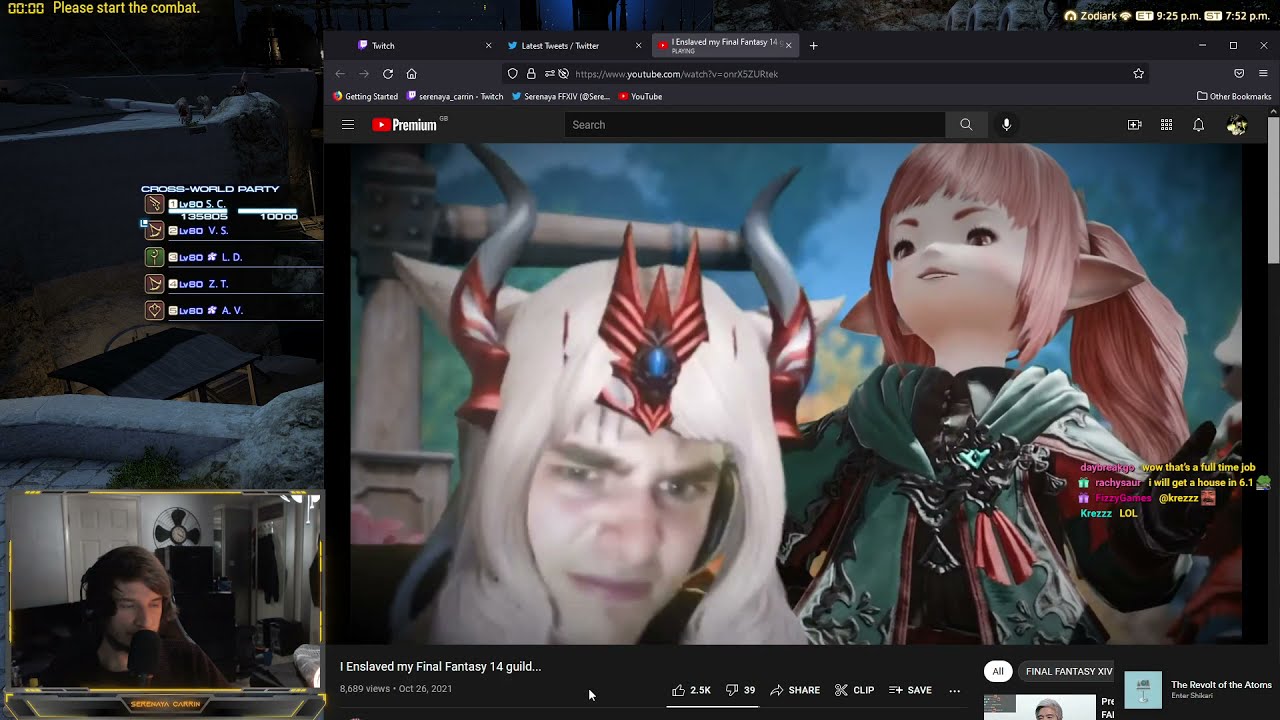Go back in browser history
The image size is (1280, 720).
point(340,74)
